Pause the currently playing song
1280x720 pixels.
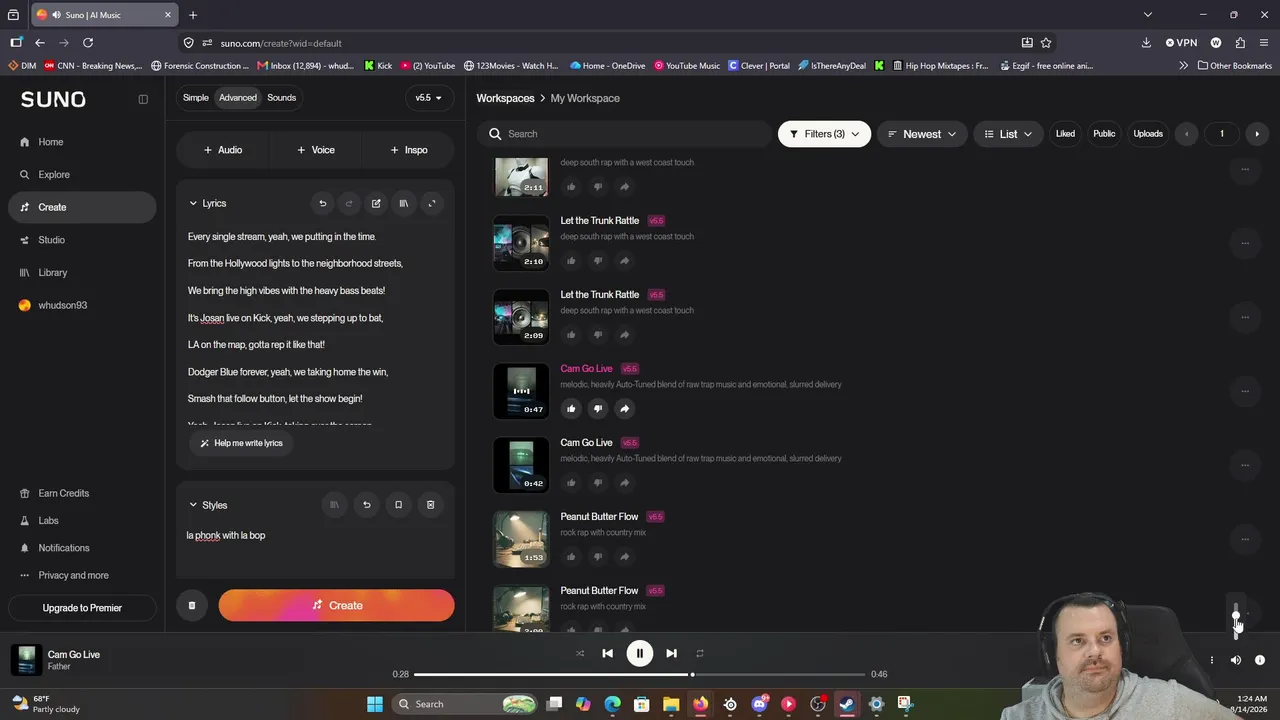639,653
